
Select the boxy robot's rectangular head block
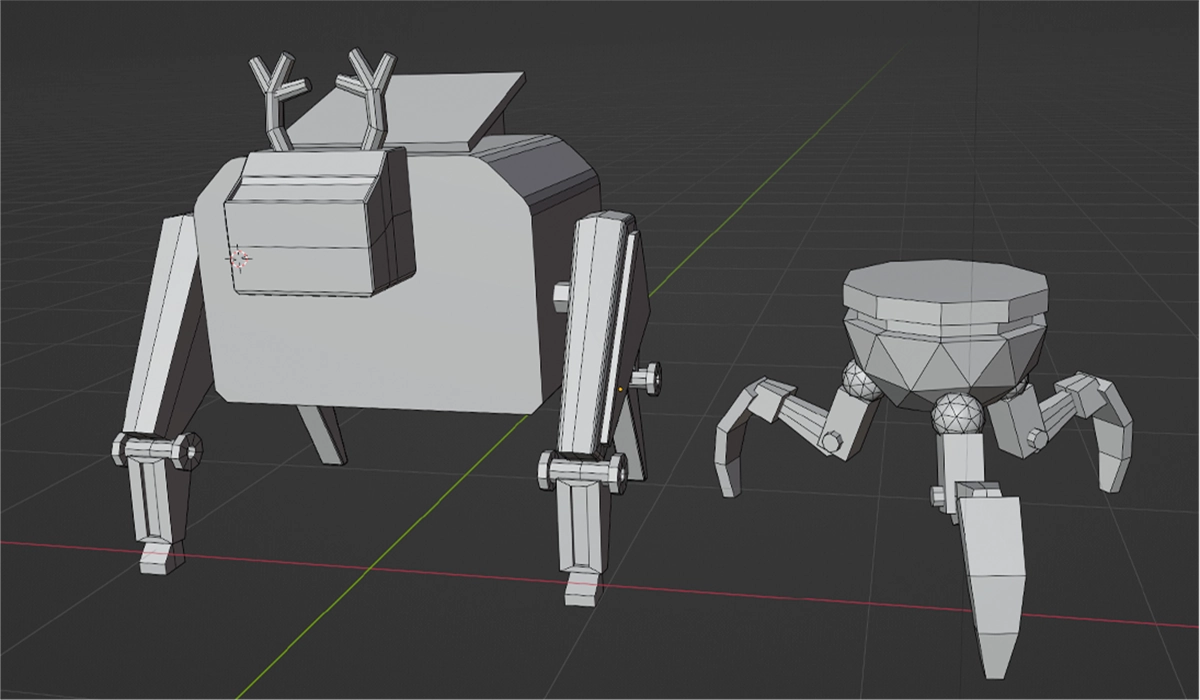click(x=318, y=221)
